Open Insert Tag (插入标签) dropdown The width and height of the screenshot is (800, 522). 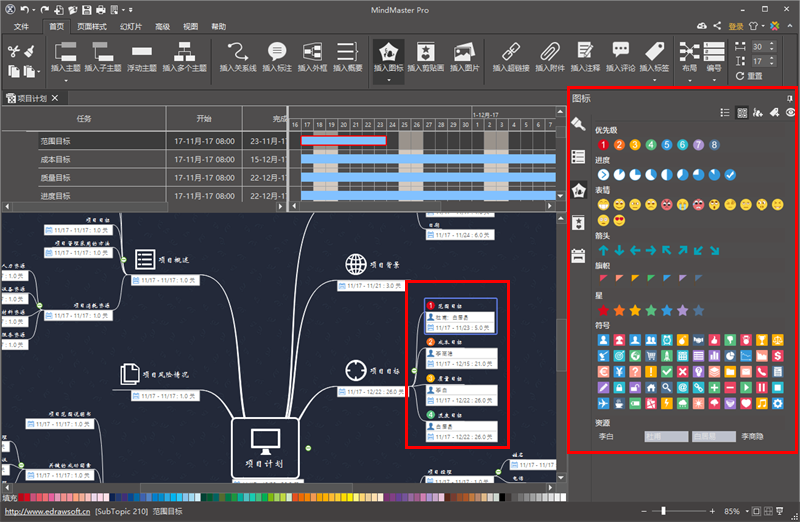(x=654, y=80)
